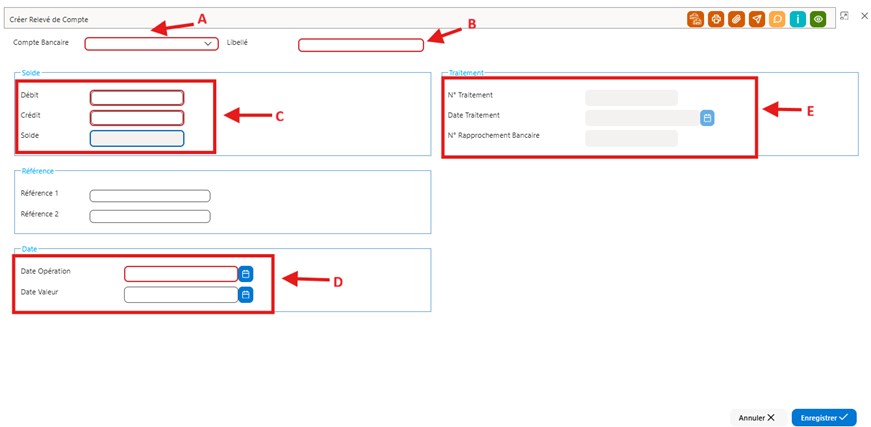Select the greyed Solde field

tap(137, 138)
